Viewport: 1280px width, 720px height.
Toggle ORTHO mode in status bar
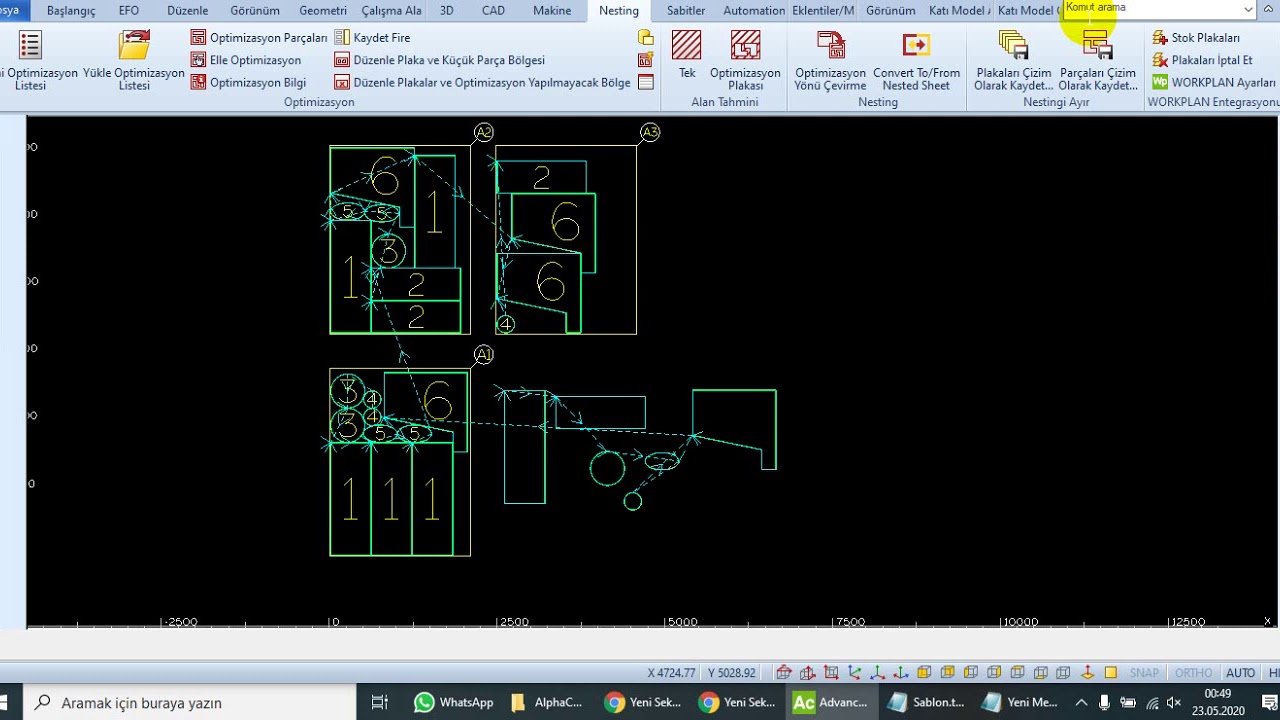click(x=1193, y=673)
